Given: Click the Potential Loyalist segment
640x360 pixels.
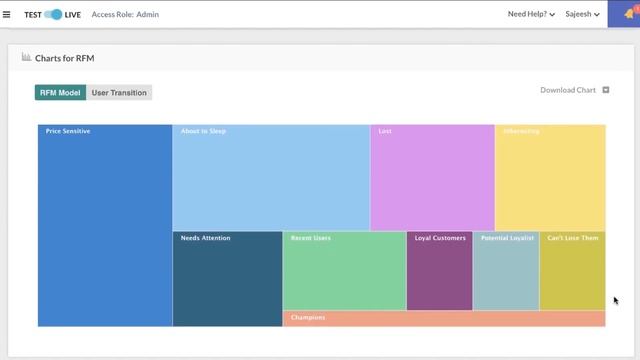Looking at the screenshot, I should pyautogui.click(x=506, y=271).
